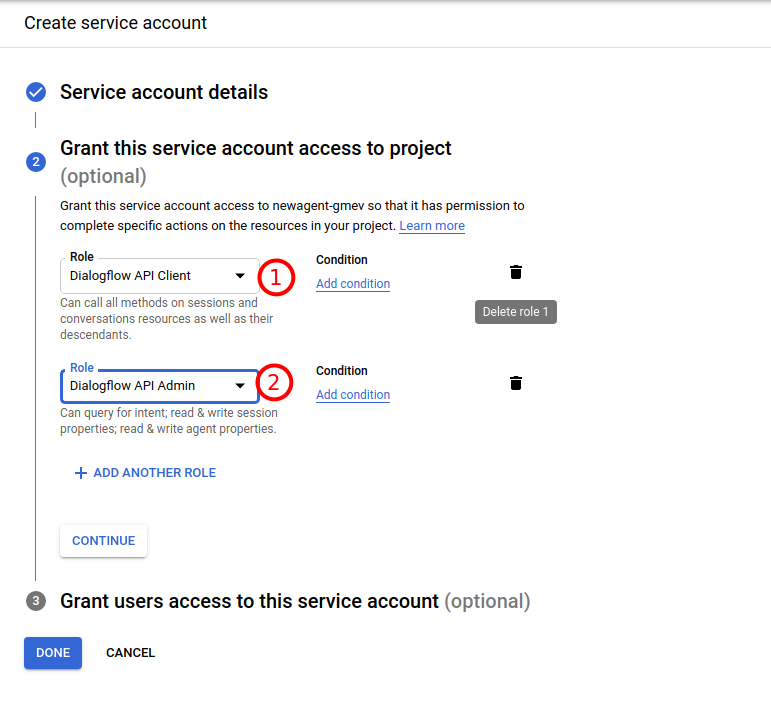Click the Create service account title
Image resolution: width=771 pixels, height=711 pixels.
click(116, 23)
